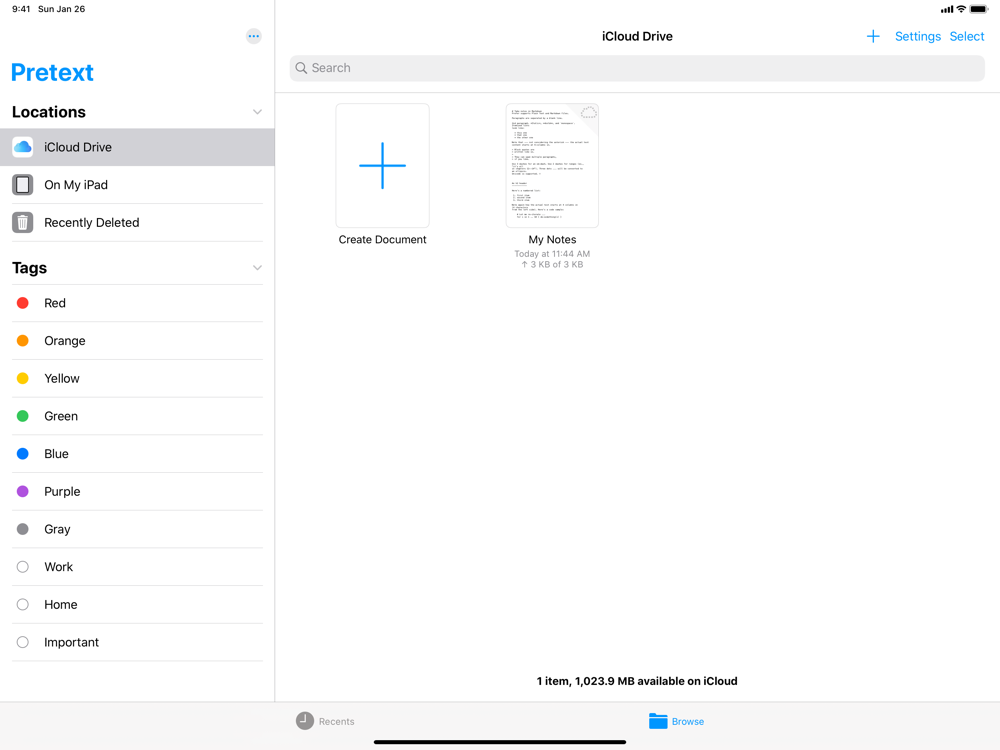Click the cloud upload badge on My Notes
The image size is (1000, 750).
point(588,113)
